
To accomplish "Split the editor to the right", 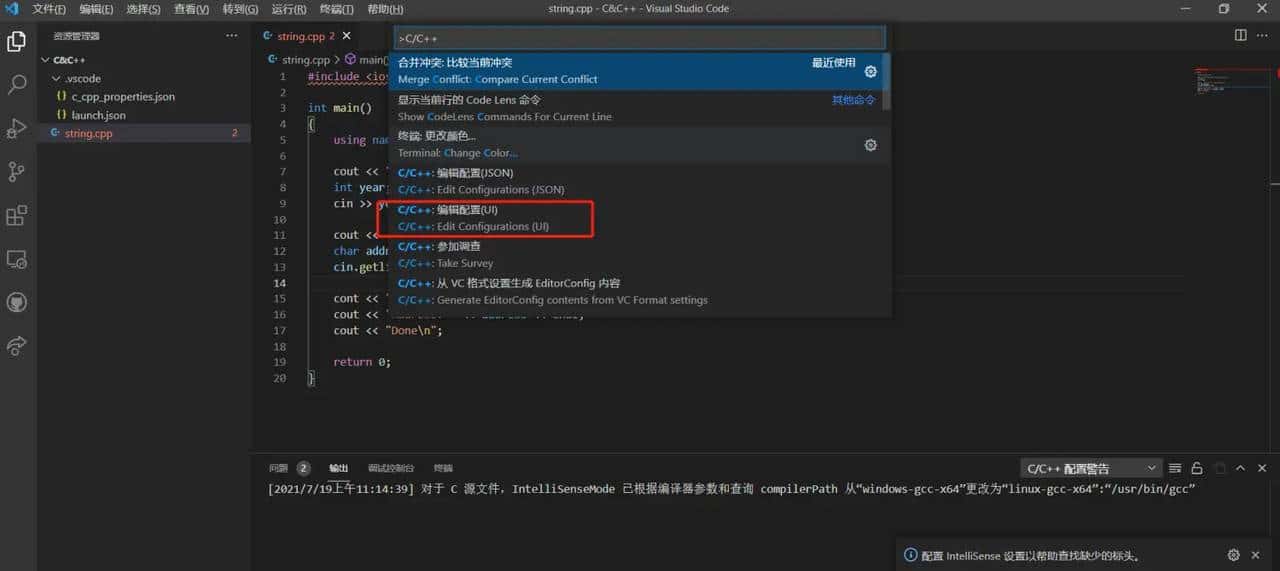I will coord(1240,35).
